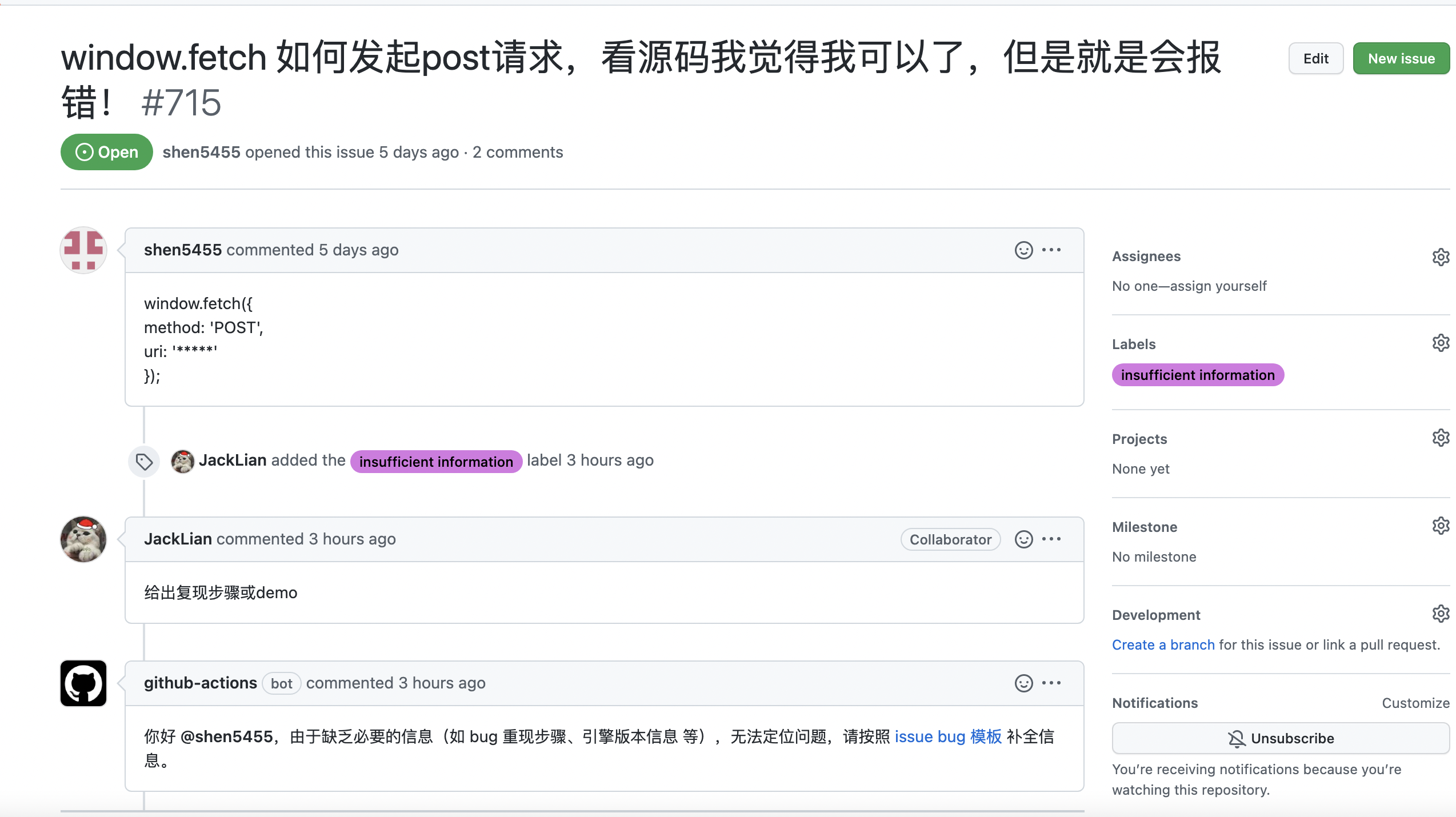The image size is (1456, 817).
Task: Open options menu on shen5455's comment
Action: click(x=1051, y=250)
